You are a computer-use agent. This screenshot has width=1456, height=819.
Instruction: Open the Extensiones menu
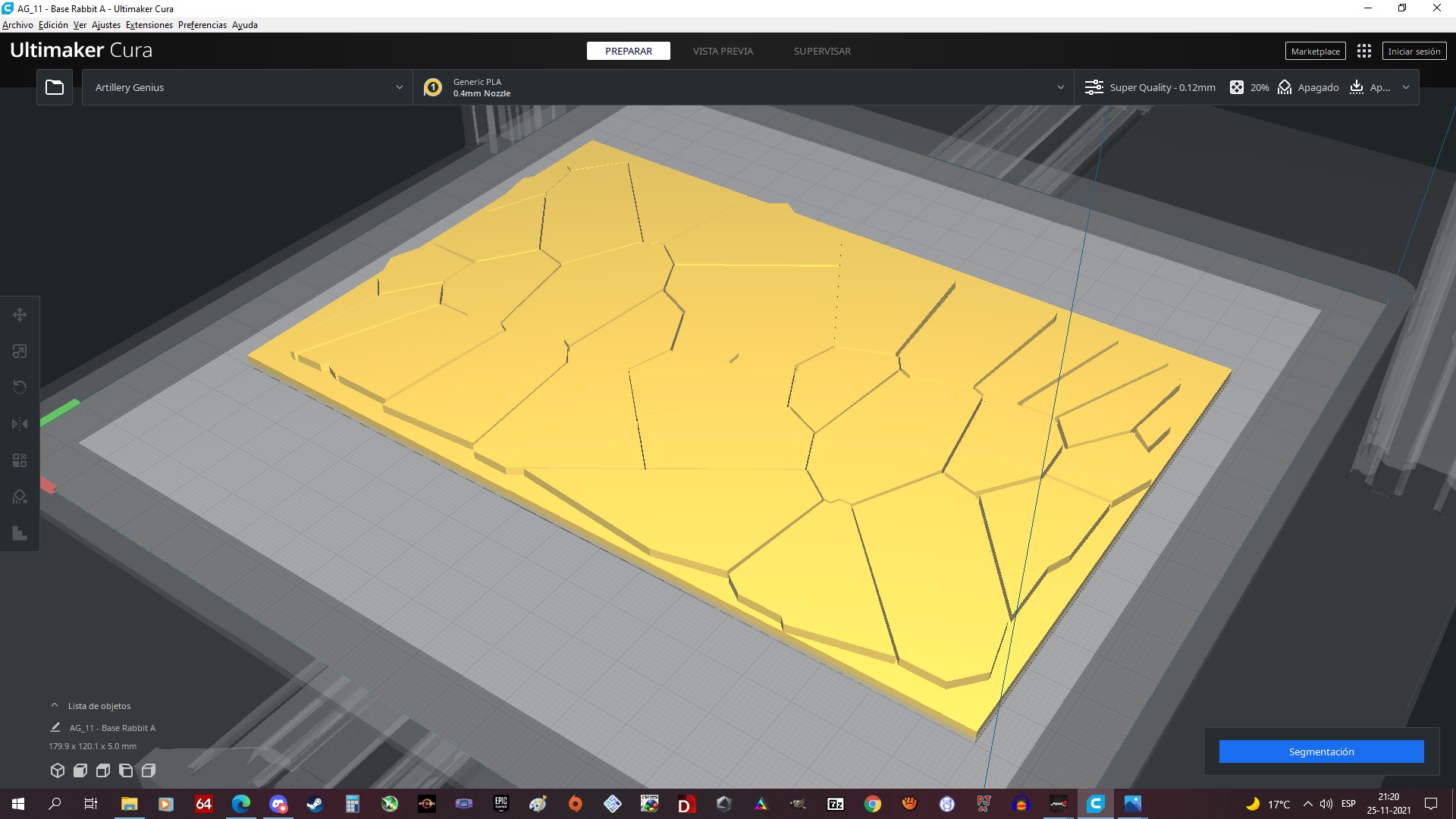tap(149, 25)
